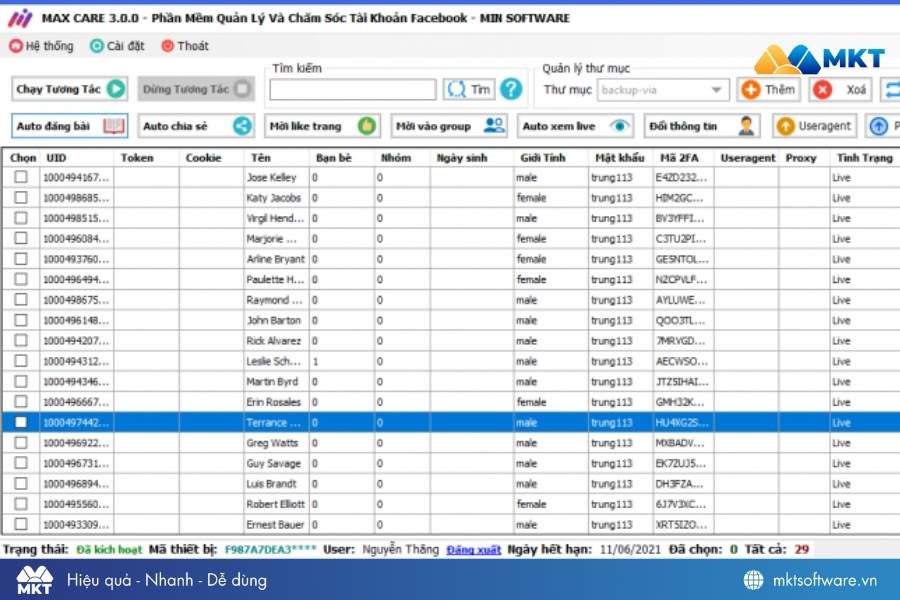Click the green play icon on Chạy Tương Tác
Screen dimensions: 900x600
[x=116, y=89]
